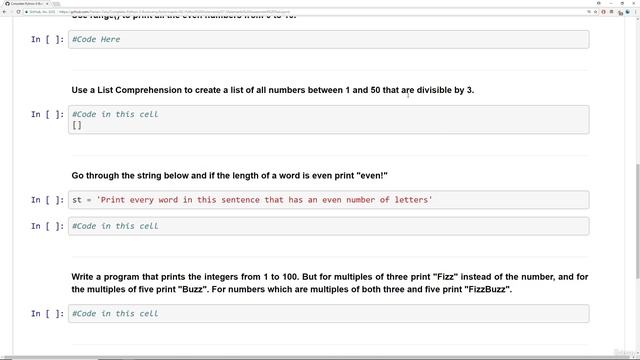Open a new tab next to the GitHub tab
This screenshot has width=640, height=360.
click(56, 4)
